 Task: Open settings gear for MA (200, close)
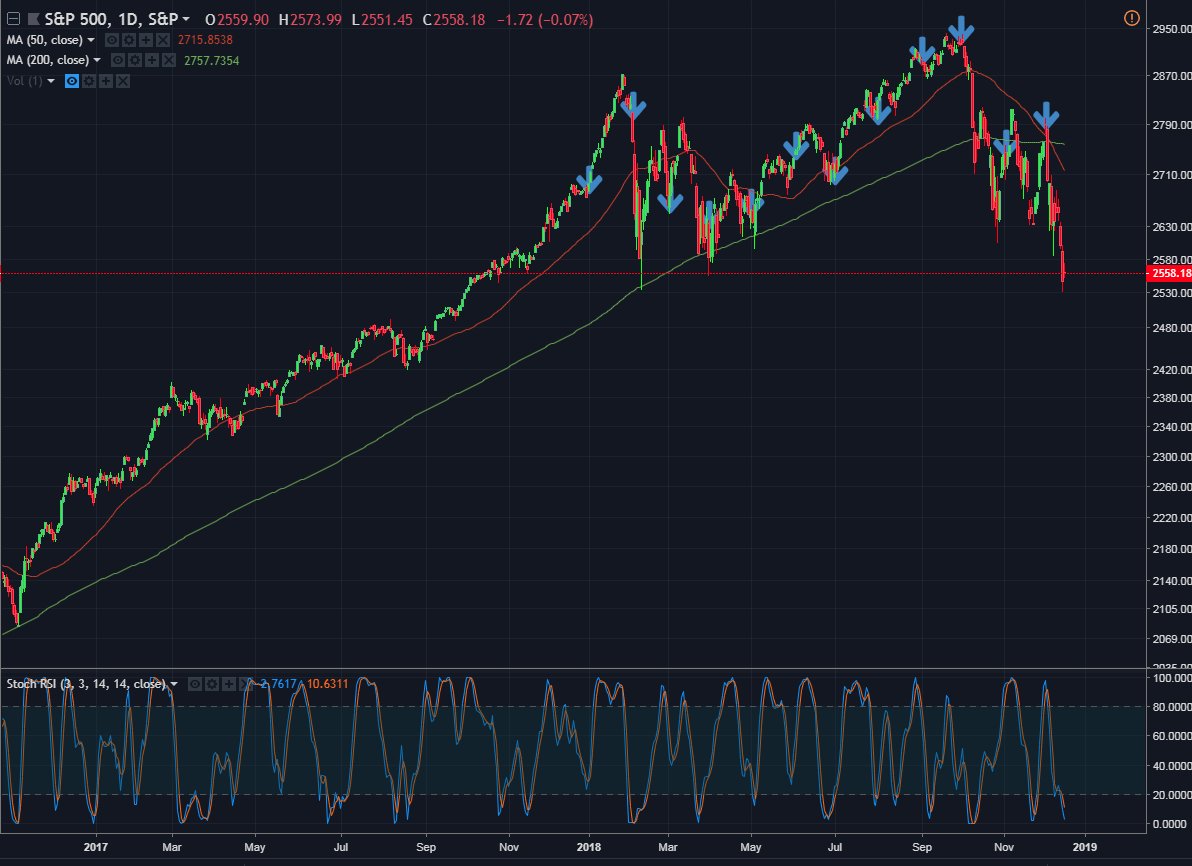point(135,60)
